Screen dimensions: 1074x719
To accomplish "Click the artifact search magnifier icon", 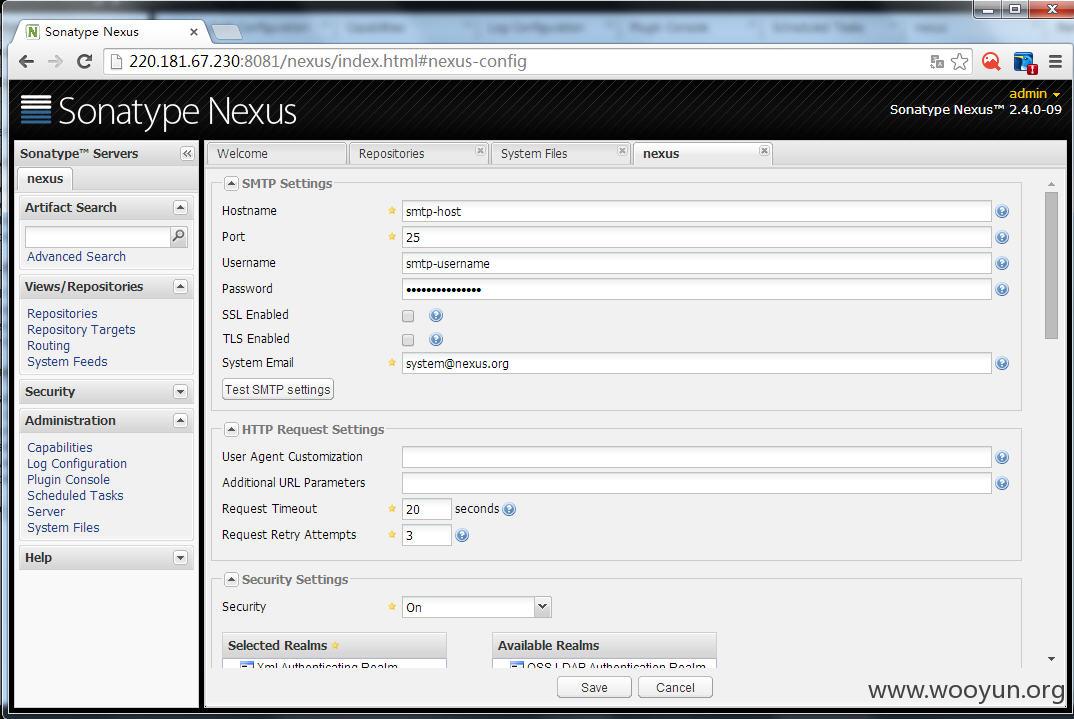I will coord(179,236).
